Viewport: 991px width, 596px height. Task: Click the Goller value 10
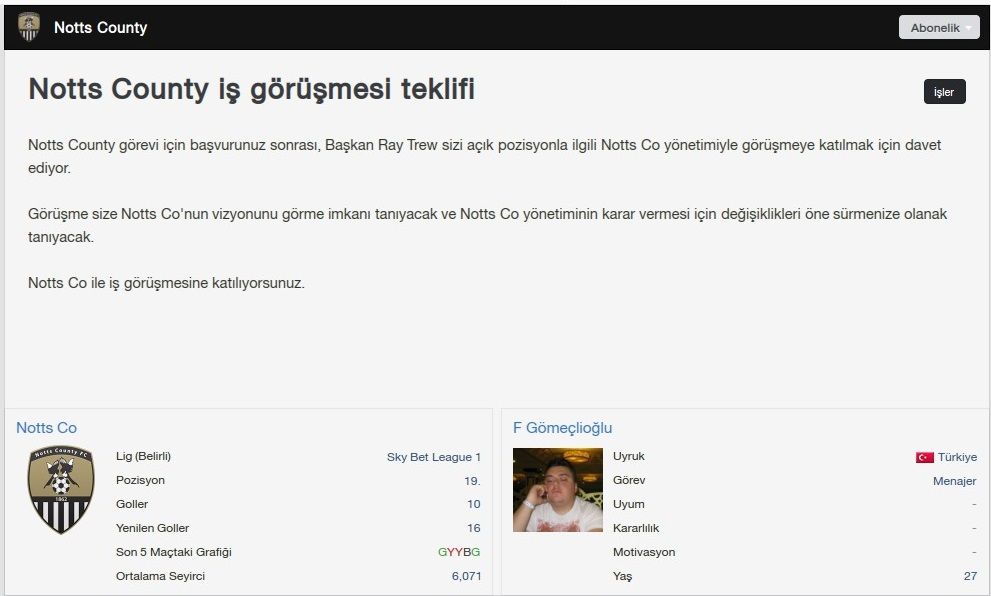[x=473, y=504]
